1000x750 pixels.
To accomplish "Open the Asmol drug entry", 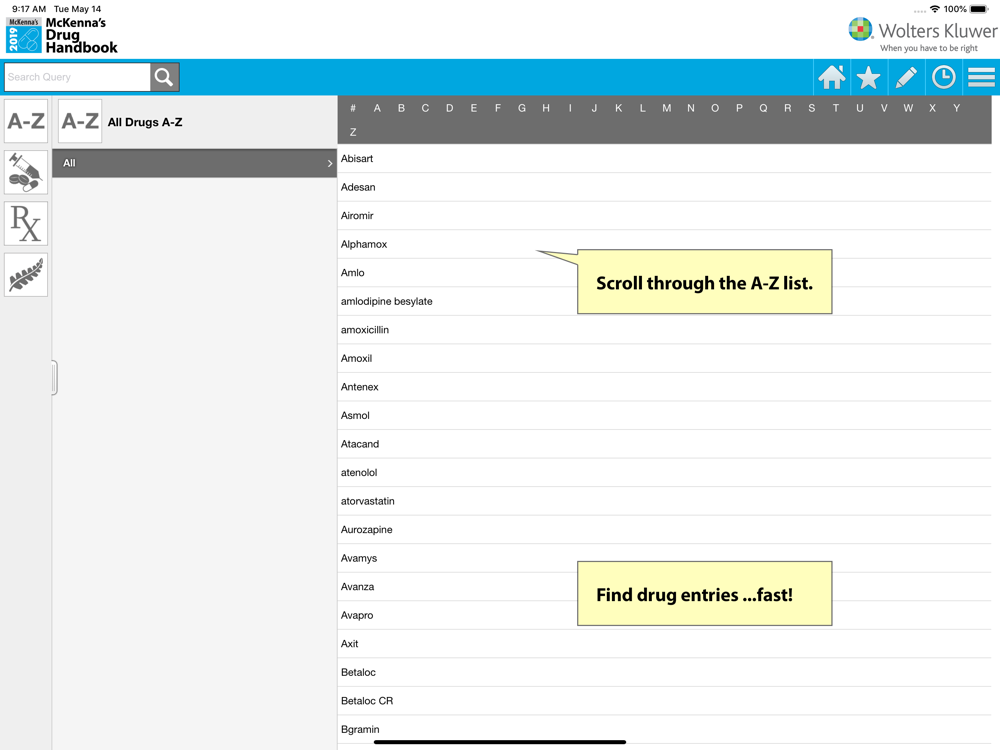I will [664, 416].
